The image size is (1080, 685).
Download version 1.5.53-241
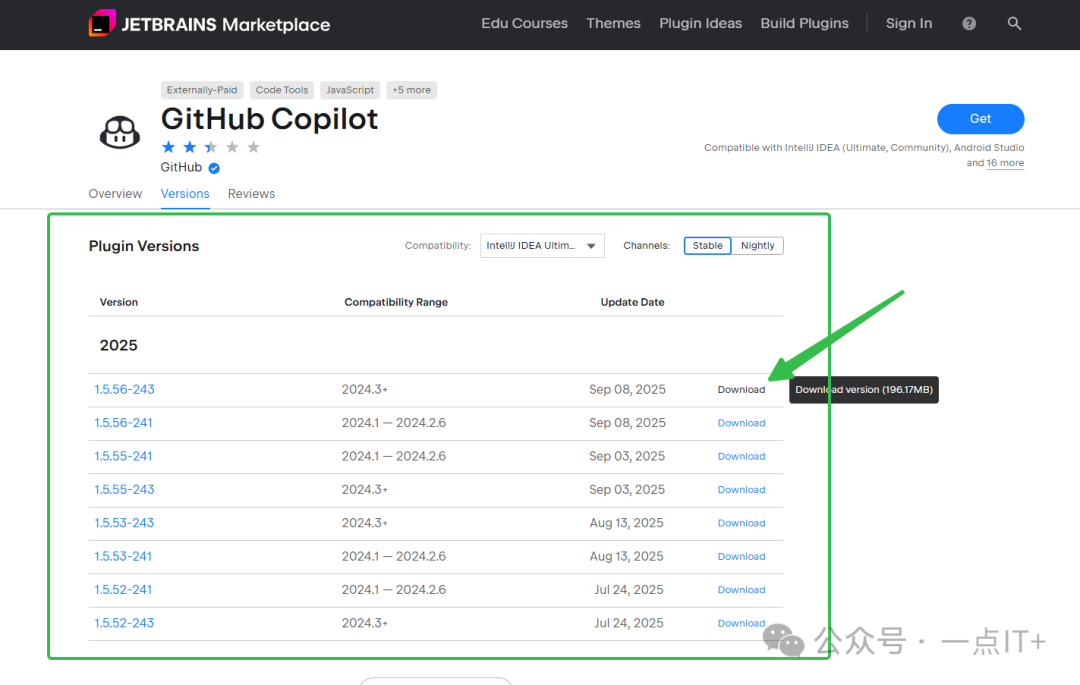741,556
